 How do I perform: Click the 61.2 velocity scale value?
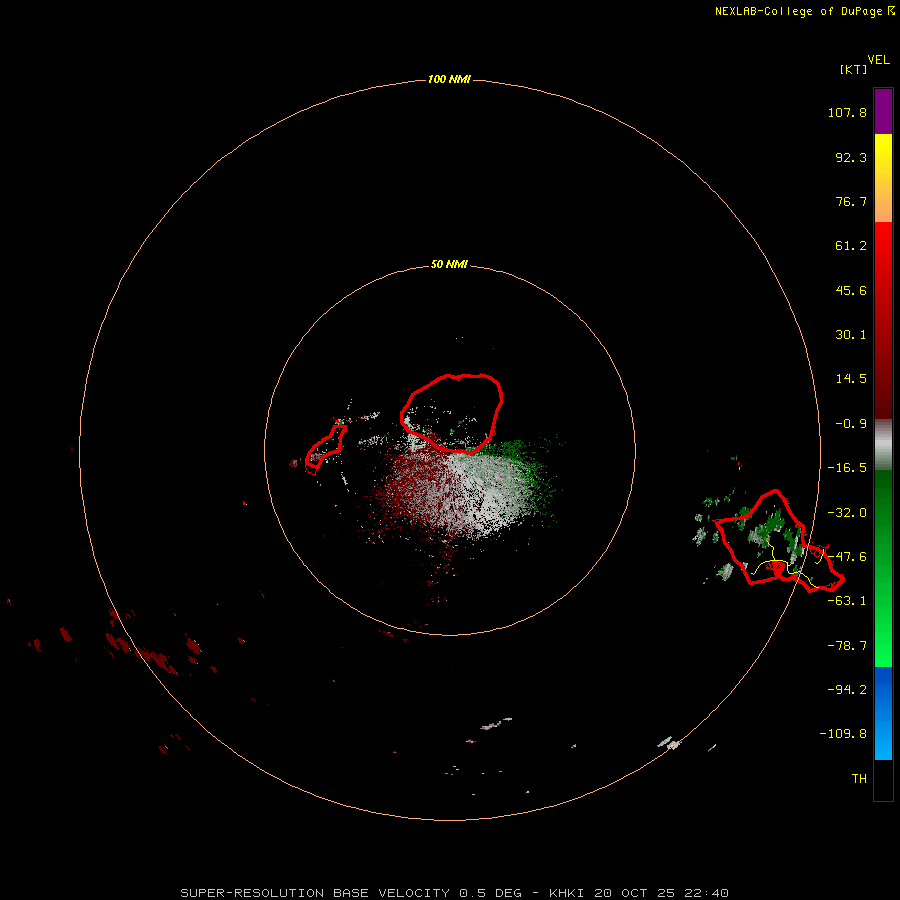(851, 246)
